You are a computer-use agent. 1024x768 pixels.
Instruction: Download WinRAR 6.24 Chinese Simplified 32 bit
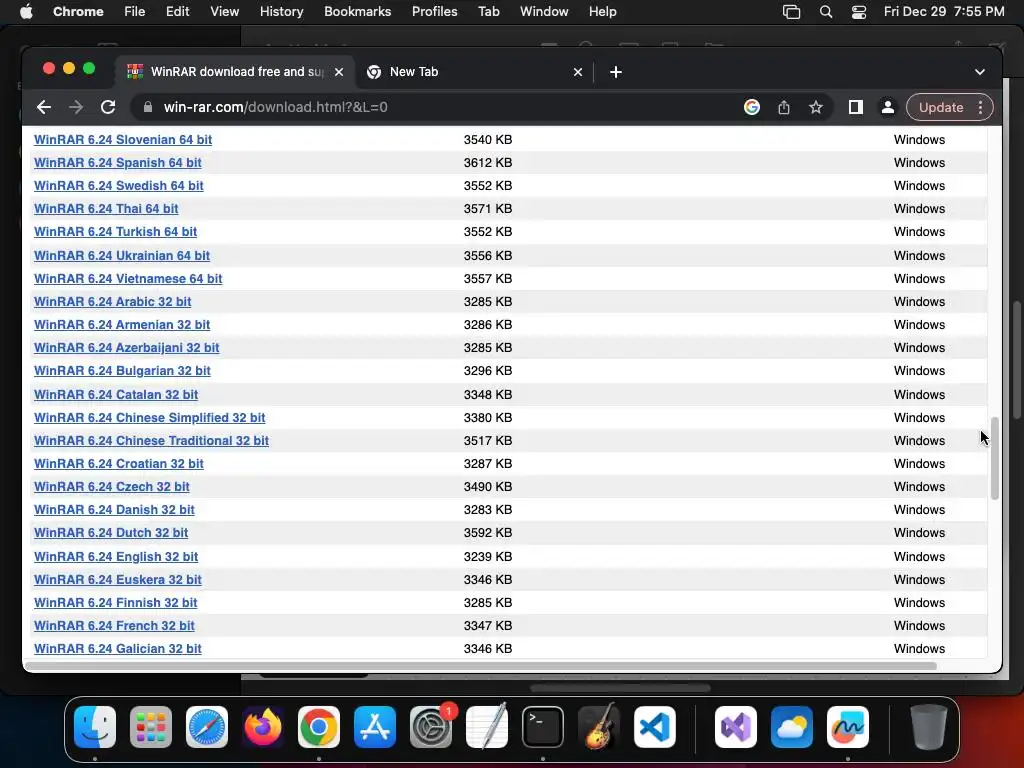150,418
